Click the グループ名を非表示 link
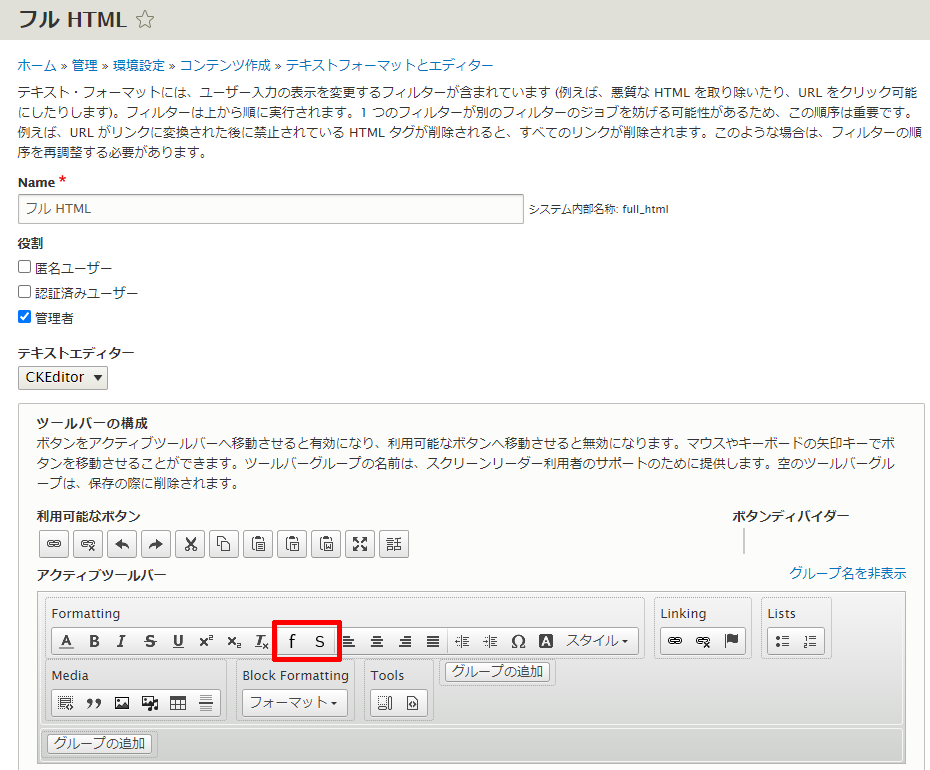 (848, 573)
